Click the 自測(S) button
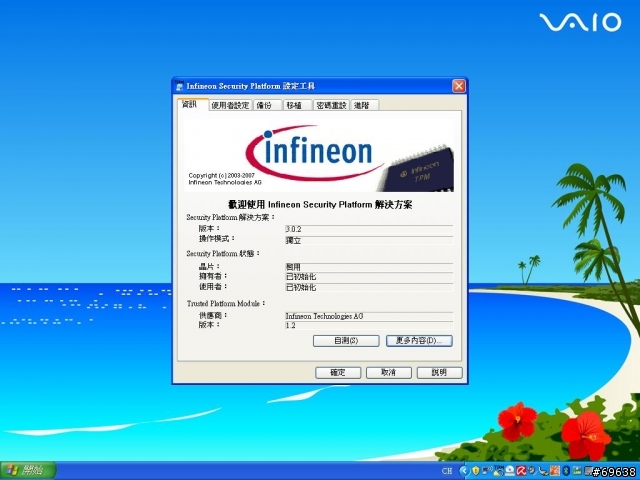 (346, 341)
